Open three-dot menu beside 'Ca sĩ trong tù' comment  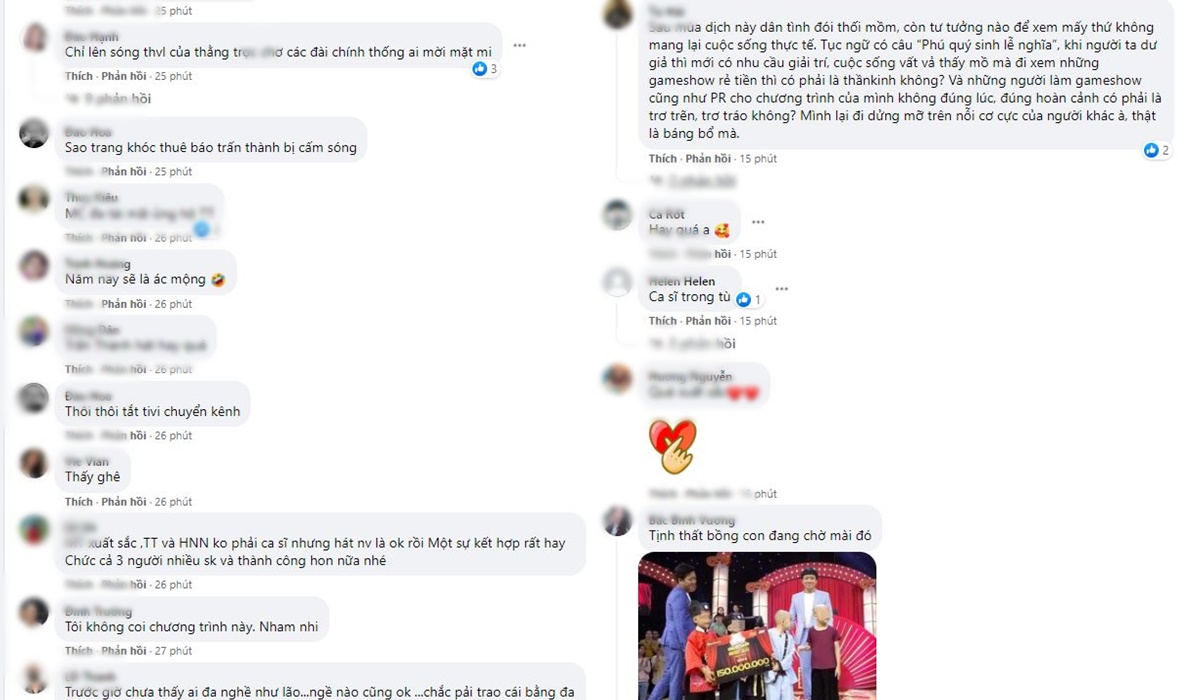pos(781,289)
